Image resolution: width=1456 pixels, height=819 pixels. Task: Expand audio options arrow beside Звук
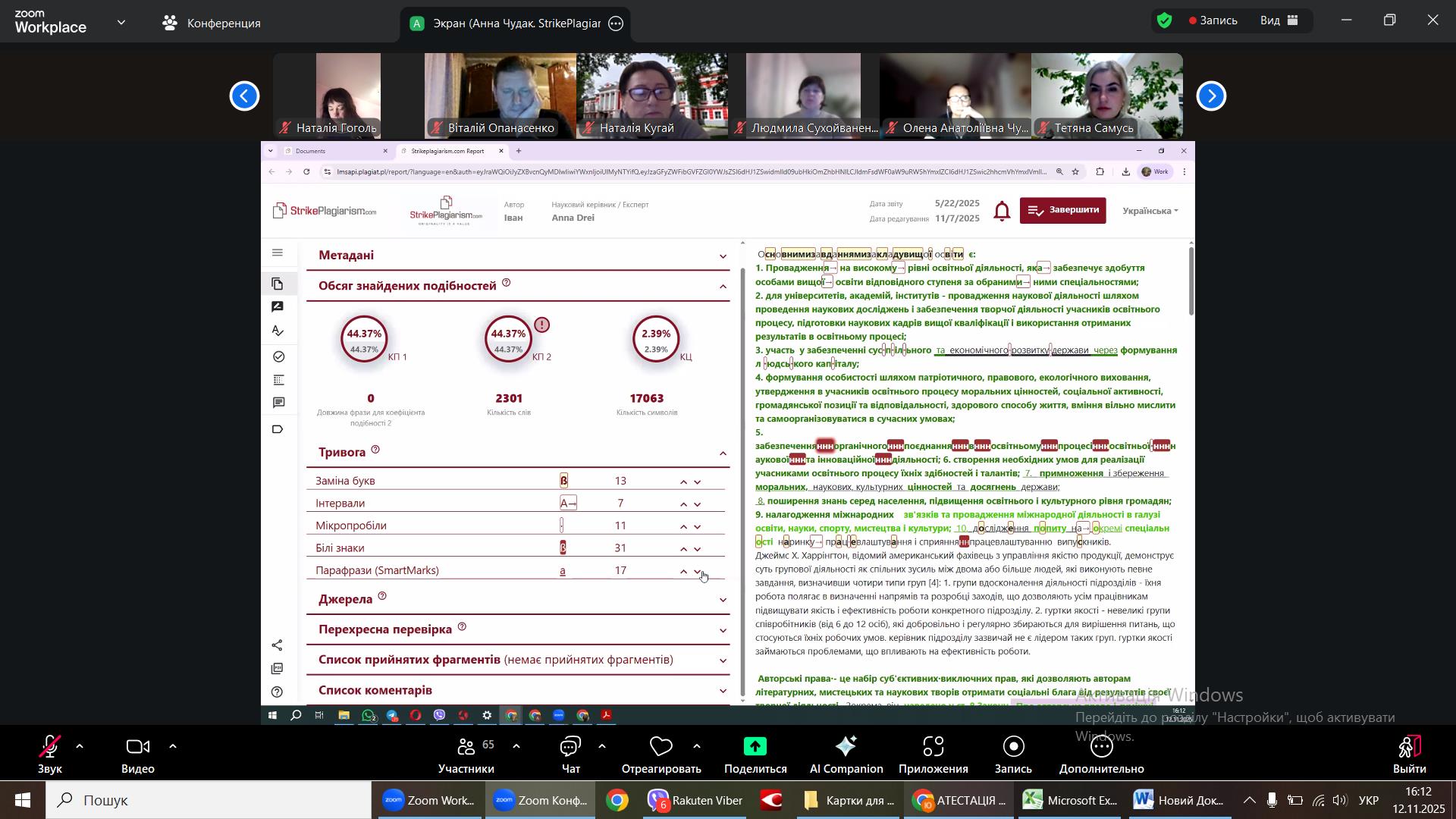80,747
